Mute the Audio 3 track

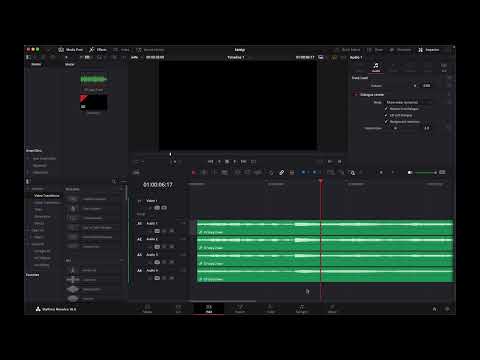(172, 262)
